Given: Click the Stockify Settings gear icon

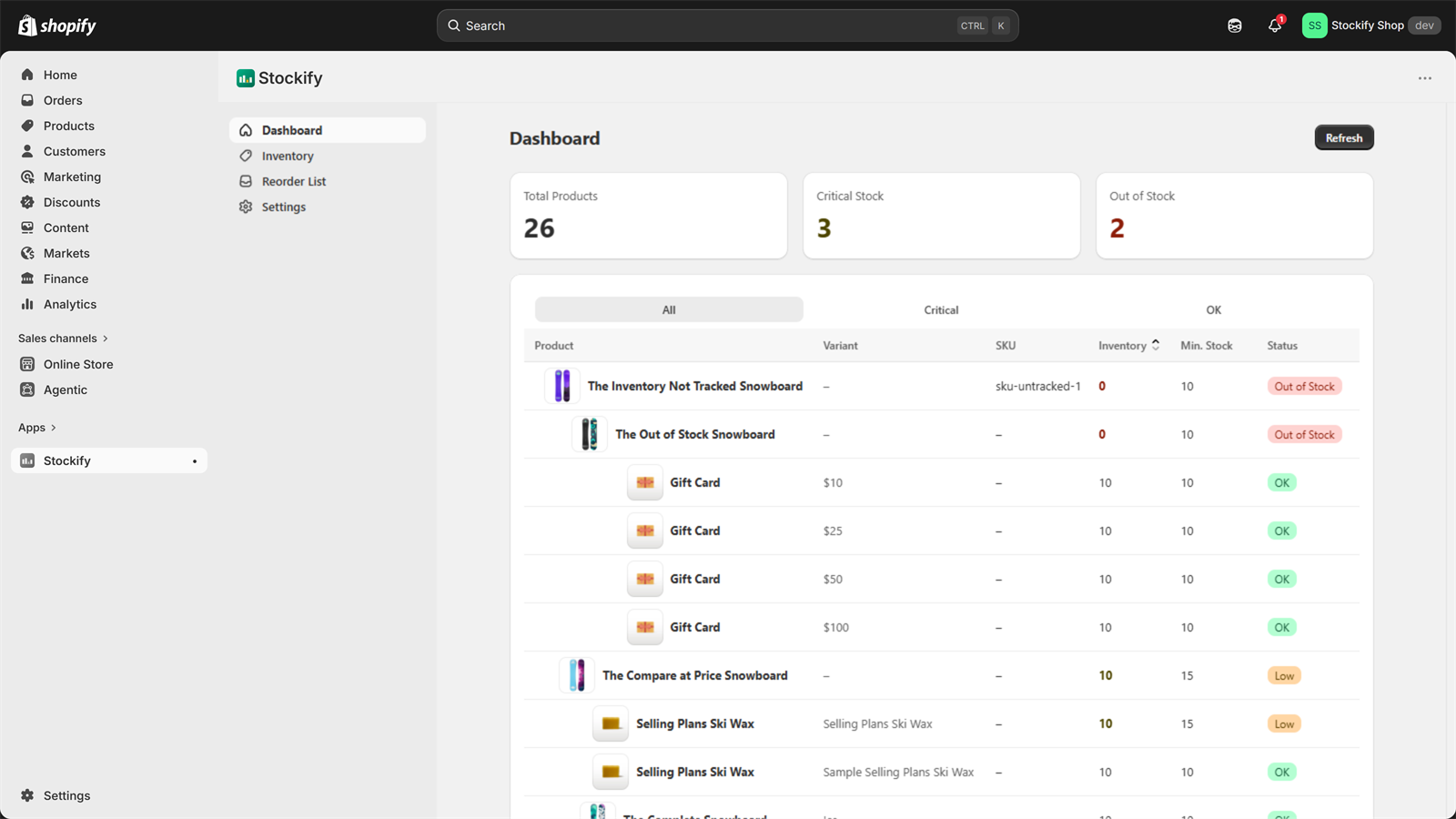Looking at the screenshot, I should pos(246,207).
